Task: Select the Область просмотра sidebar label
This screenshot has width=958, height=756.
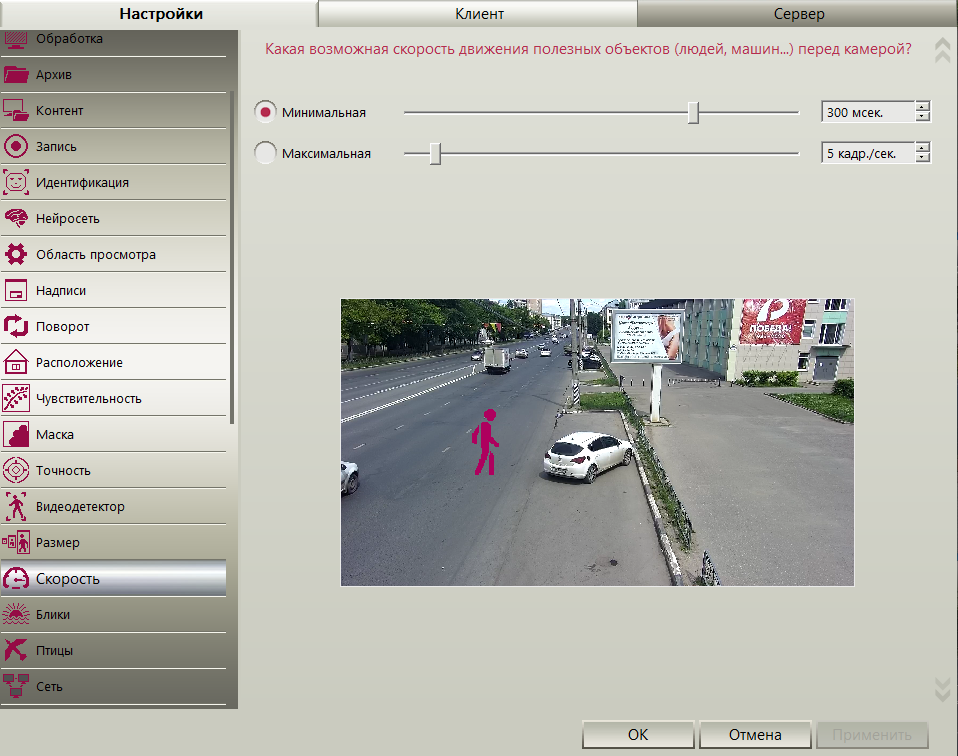Action: [x=96, y=255]
